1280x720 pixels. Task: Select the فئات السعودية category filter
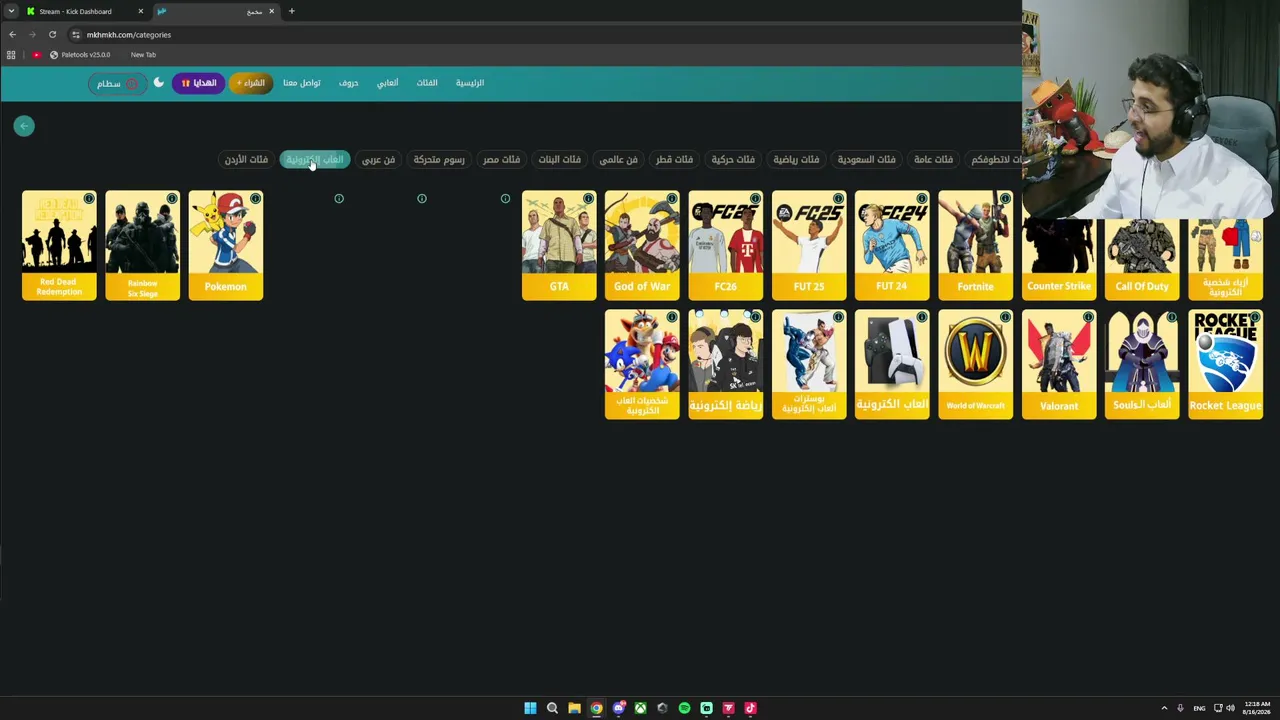click(866, 159)
